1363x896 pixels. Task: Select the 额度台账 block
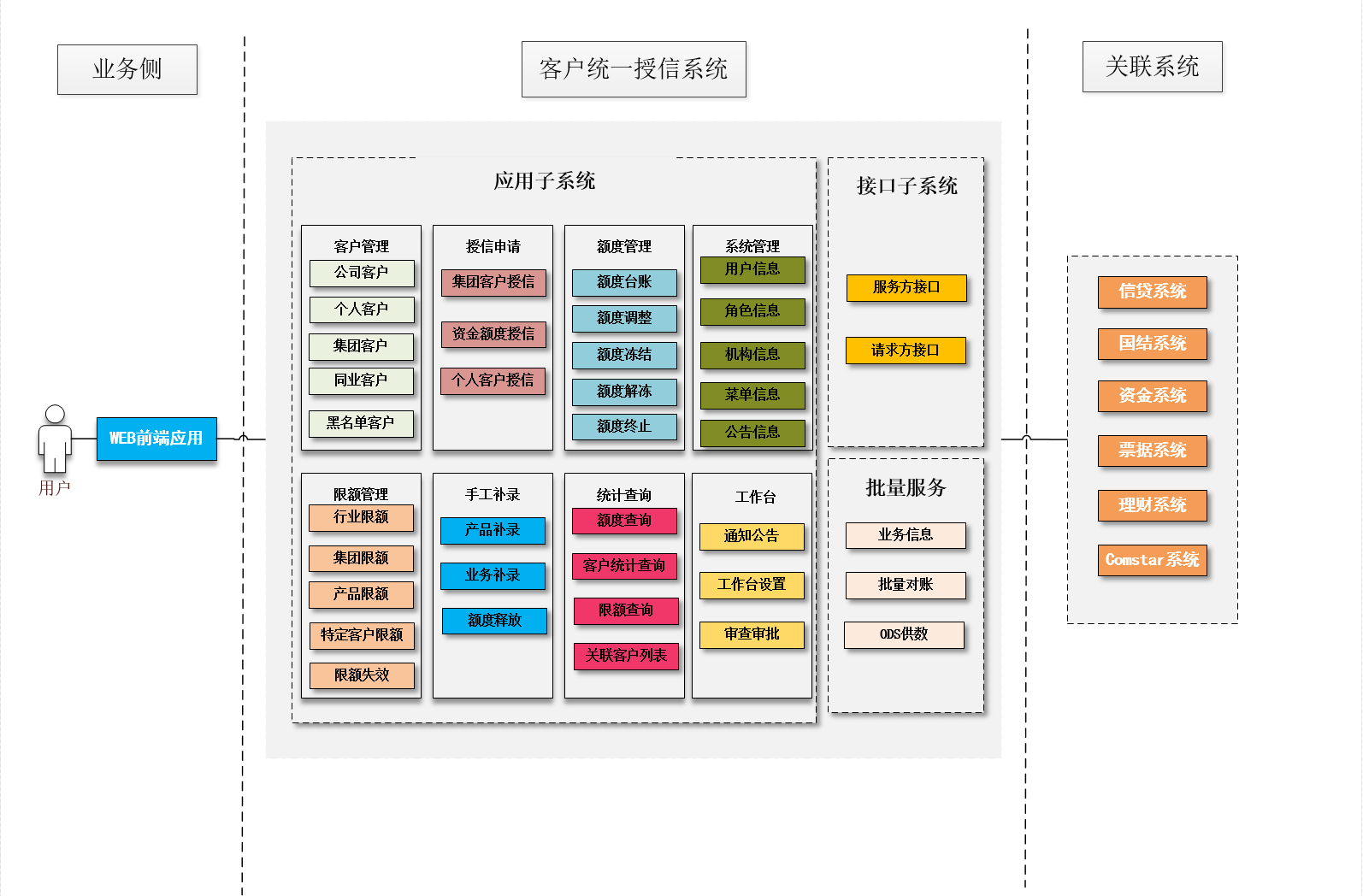[624, 282]
